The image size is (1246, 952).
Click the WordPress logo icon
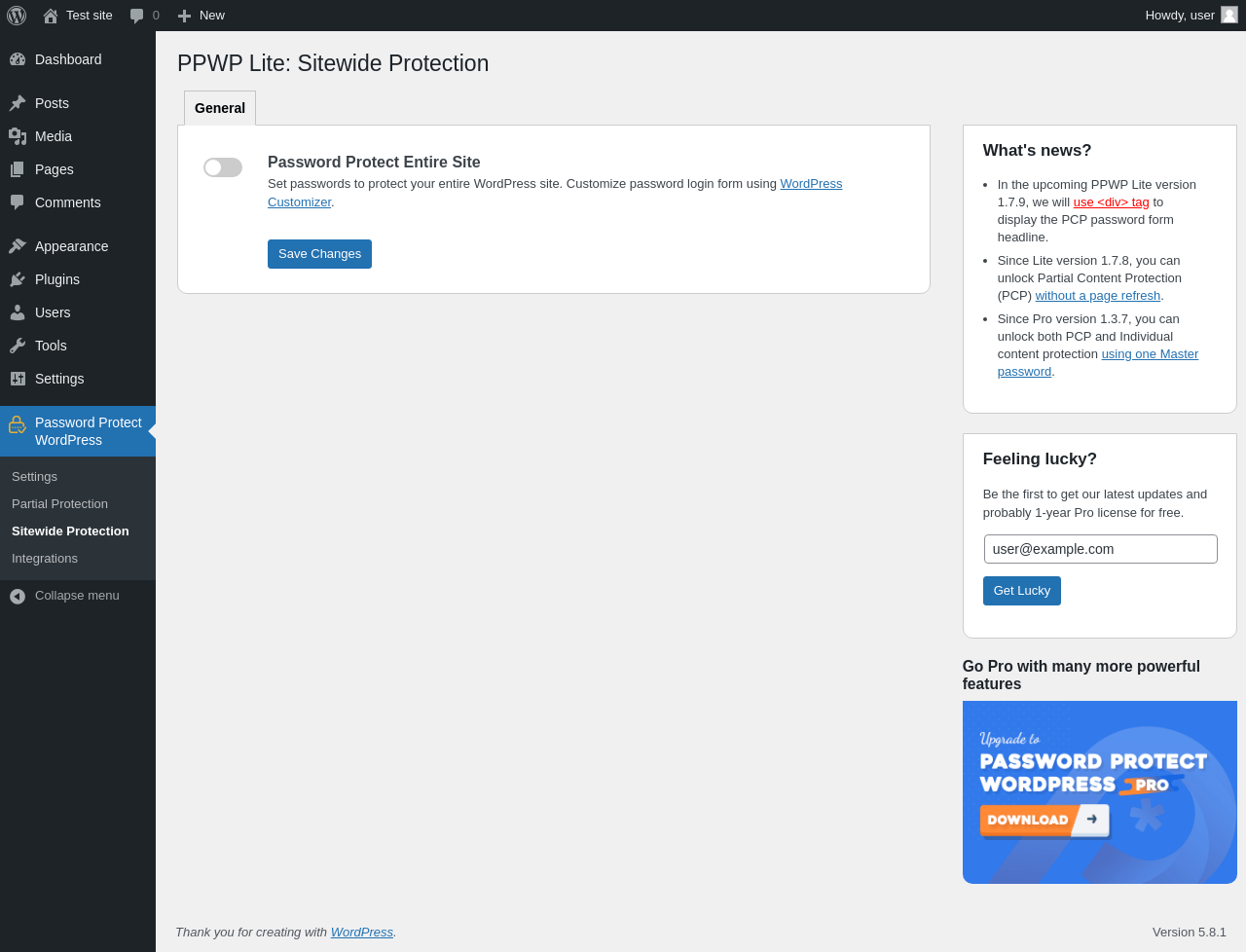17,16
